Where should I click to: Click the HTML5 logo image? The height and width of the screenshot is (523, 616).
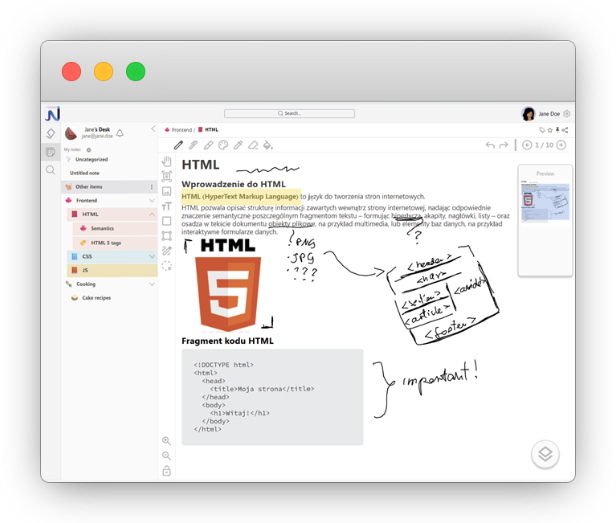228,286
